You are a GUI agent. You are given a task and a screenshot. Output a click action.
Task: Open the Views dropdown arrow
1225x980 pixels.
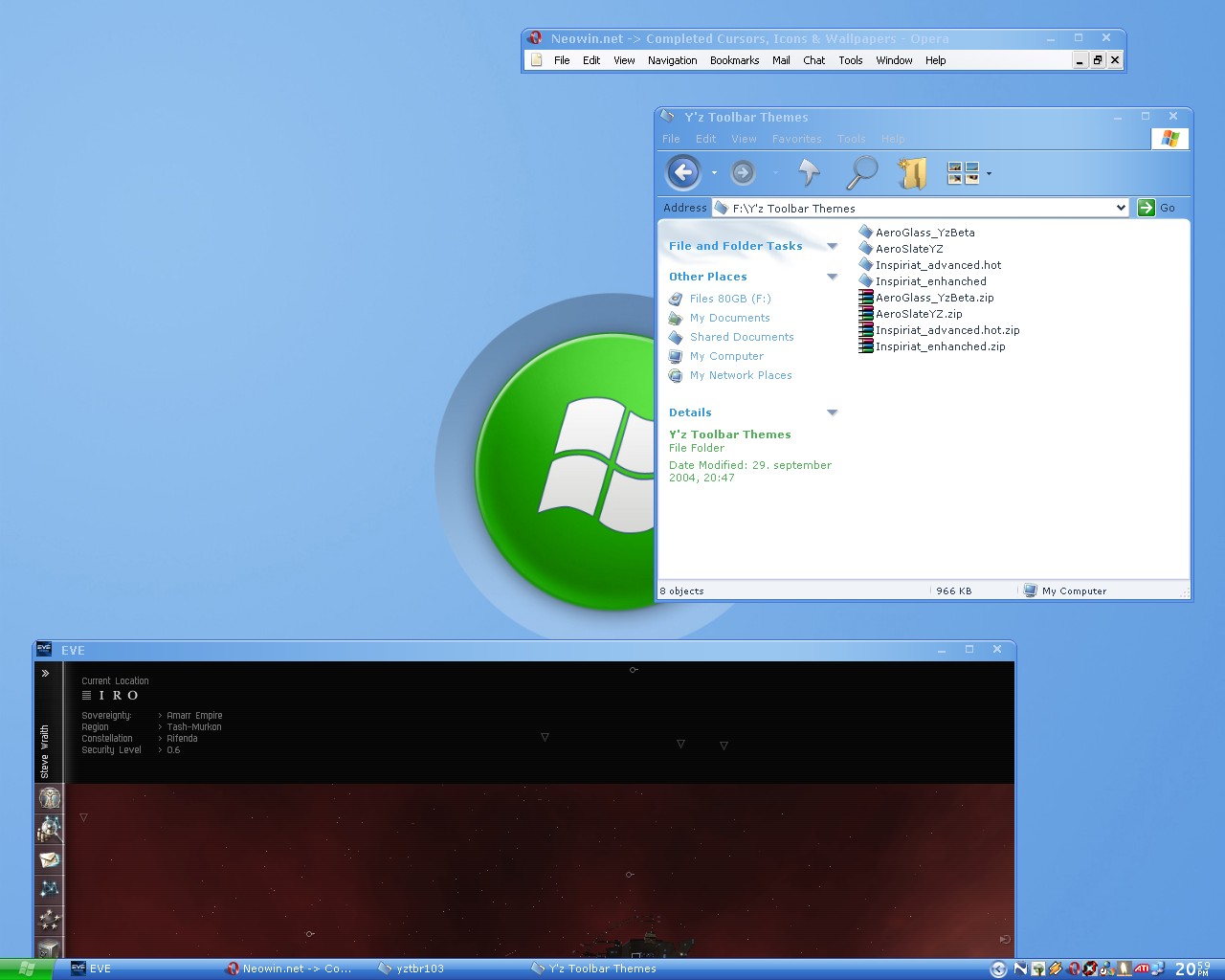989,174
